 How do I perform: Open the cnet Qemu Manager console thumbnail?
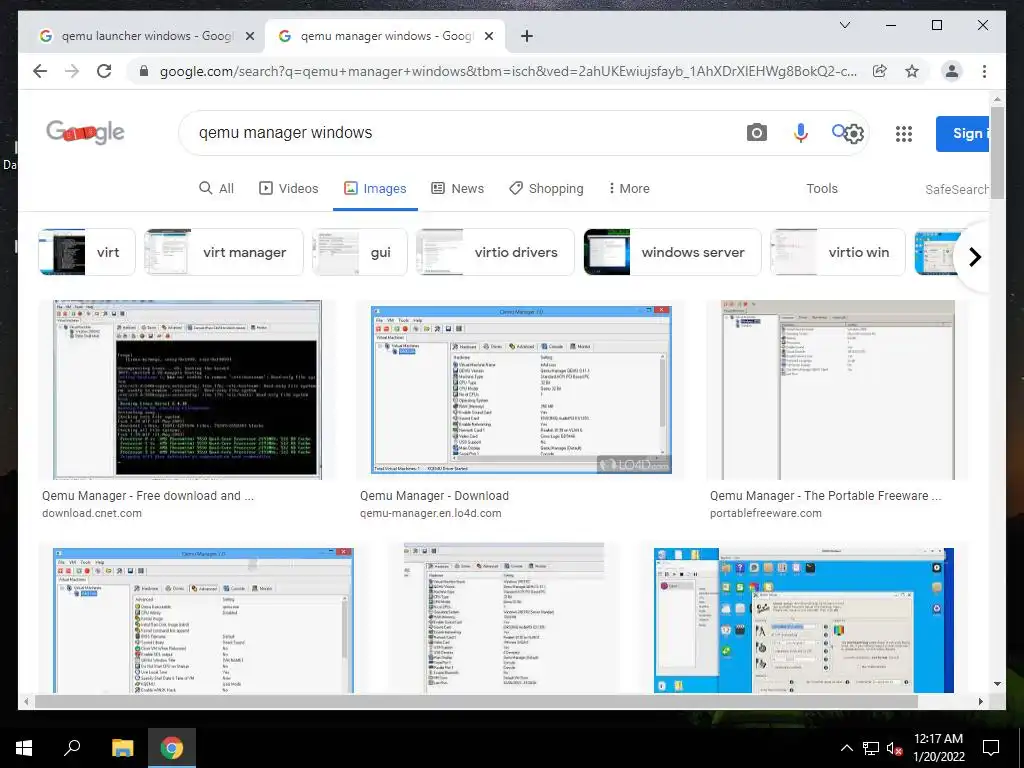pos(187,390)
